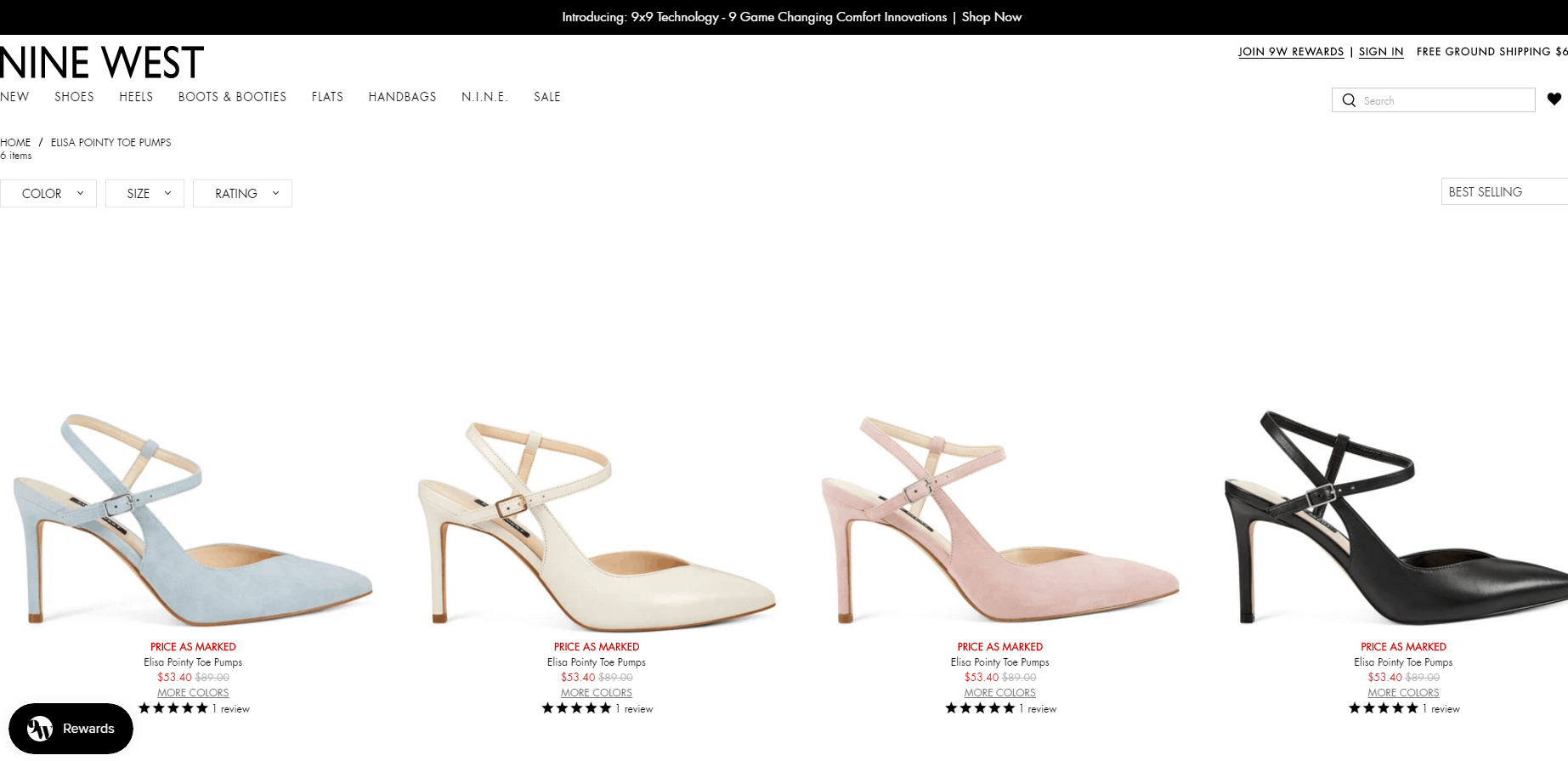The height and width of the screenshot is (761, 1568).
Task: Click the '1 review' text under the pink pump
Action: point(1039,709)
